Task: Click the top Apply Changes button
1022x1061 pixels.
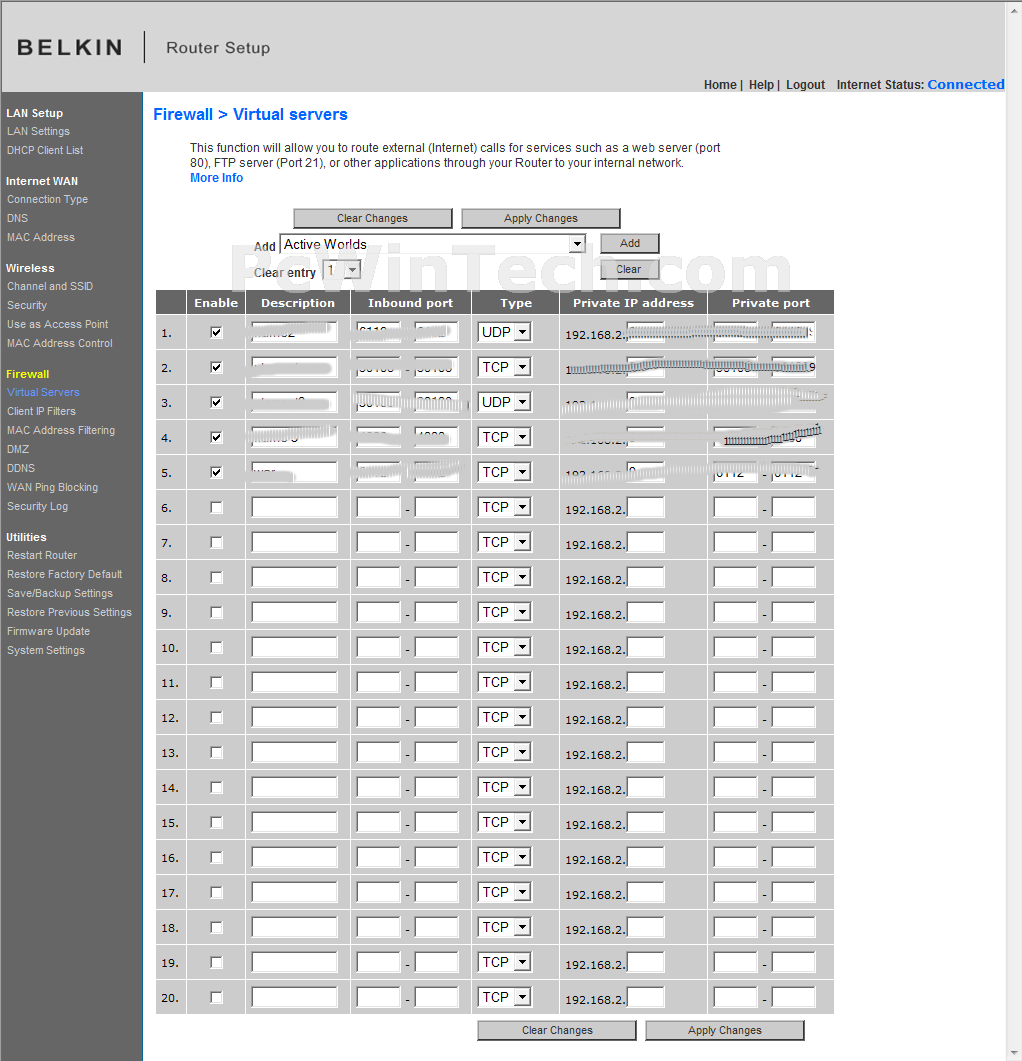Action: point(541,219)
